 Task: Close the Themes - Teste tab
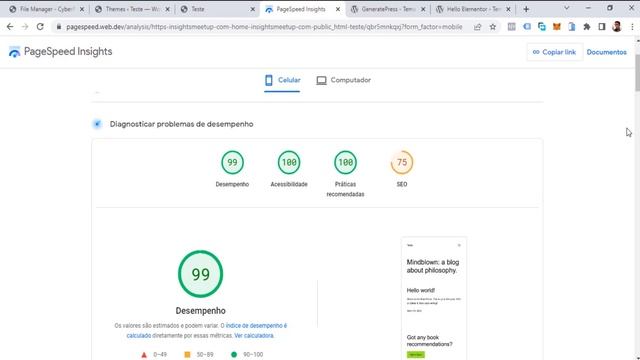coord(167,9)
